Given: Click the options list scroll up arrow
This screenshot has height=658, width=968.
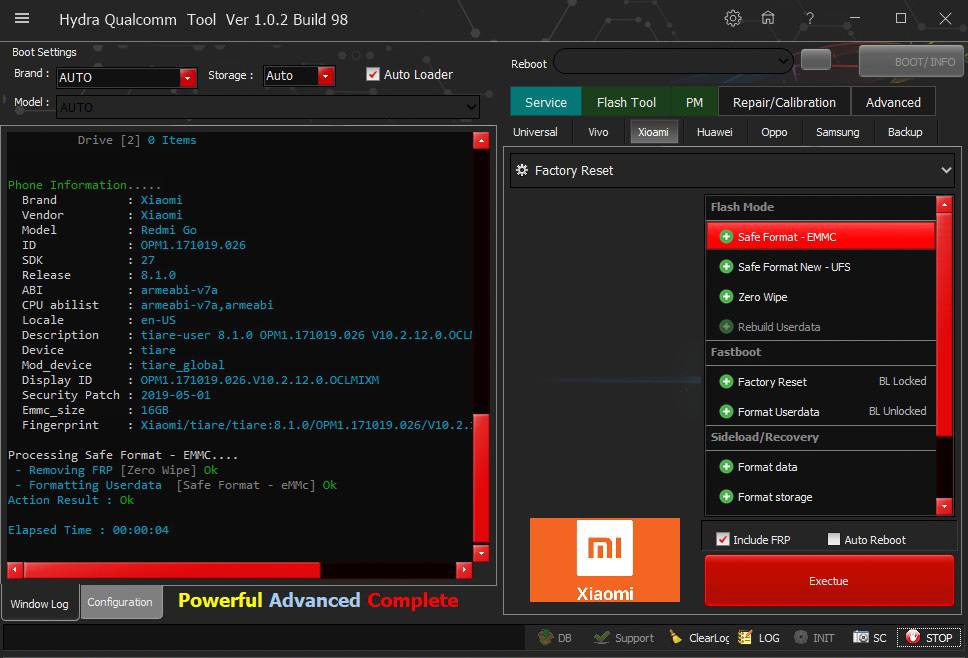Looking at the screenshot, I should [944, 204].
